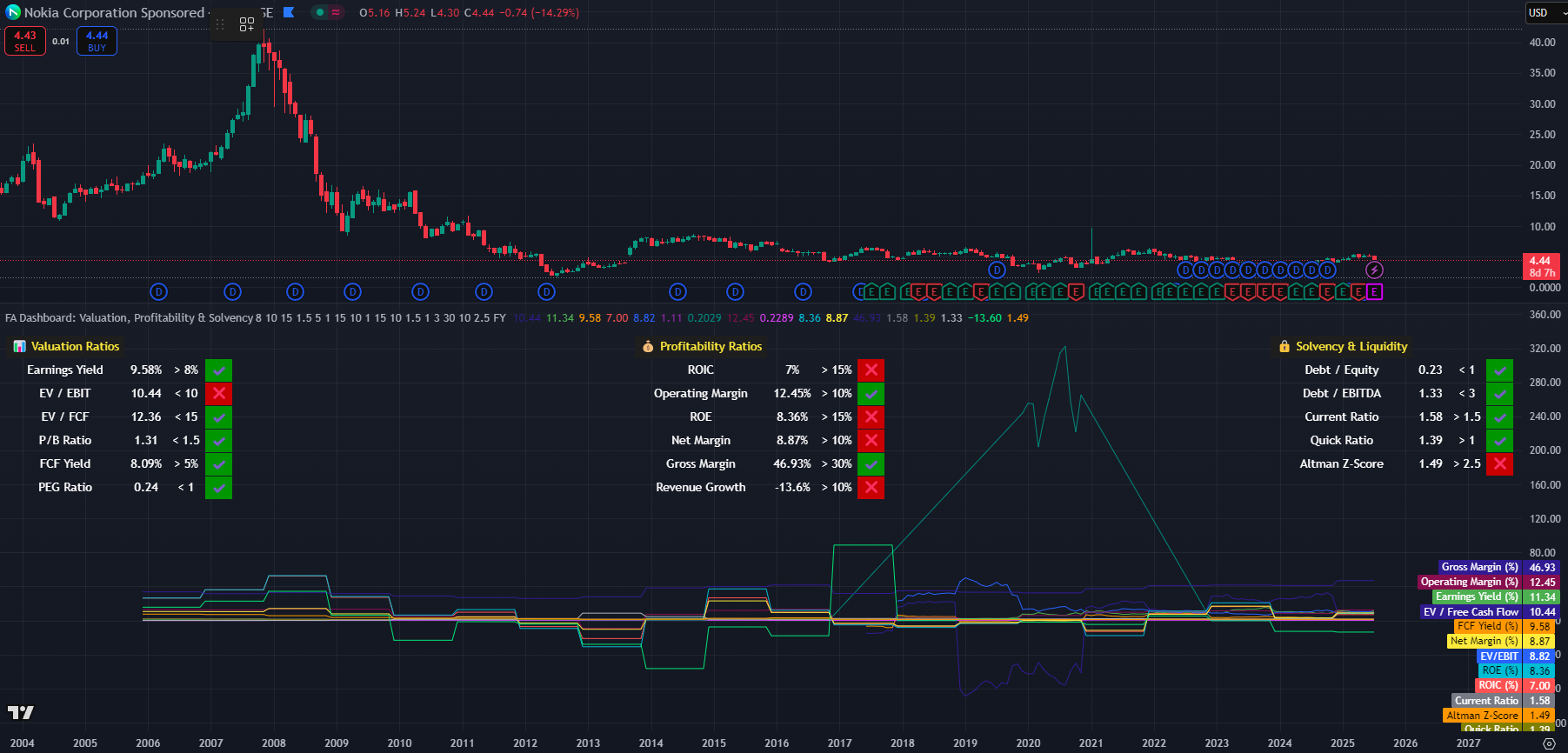Click the green check beside Operating Margin

coord(871,393)
